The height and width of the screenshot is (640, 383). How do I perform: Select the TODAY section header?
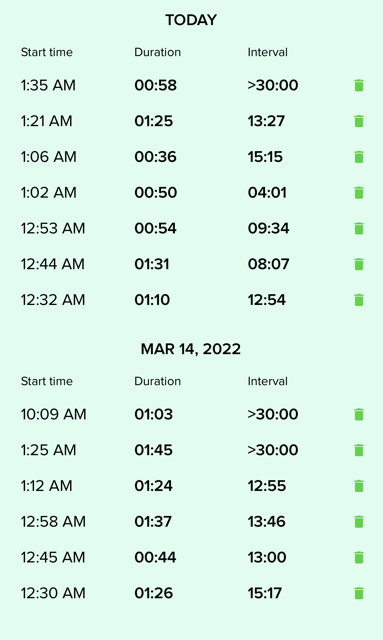click(x=191, y=20)
